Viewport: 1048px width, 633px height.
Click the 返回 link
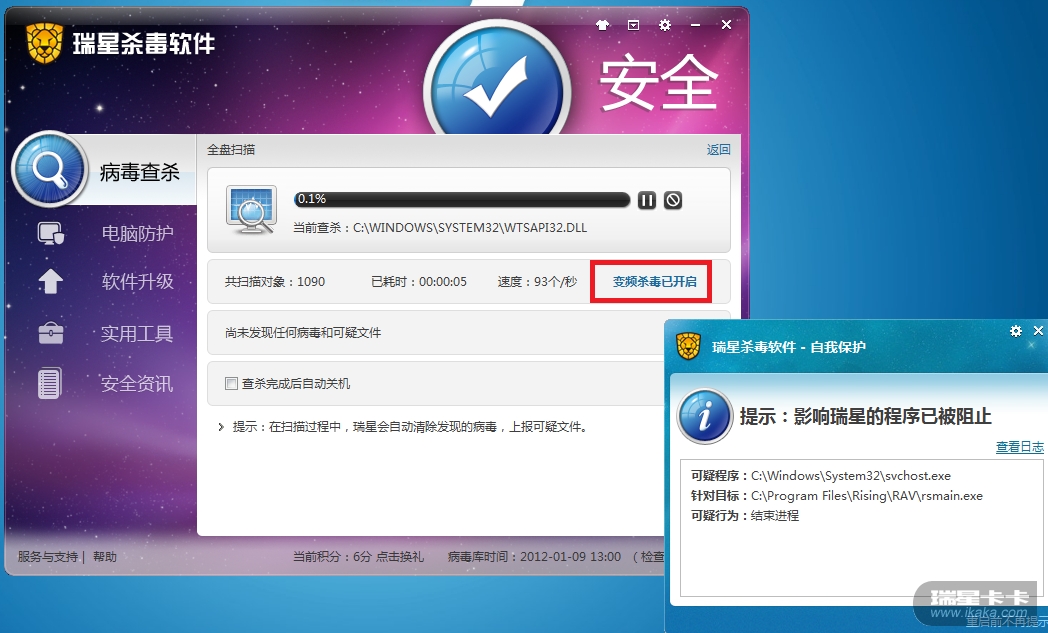click(x=718, y=150)
